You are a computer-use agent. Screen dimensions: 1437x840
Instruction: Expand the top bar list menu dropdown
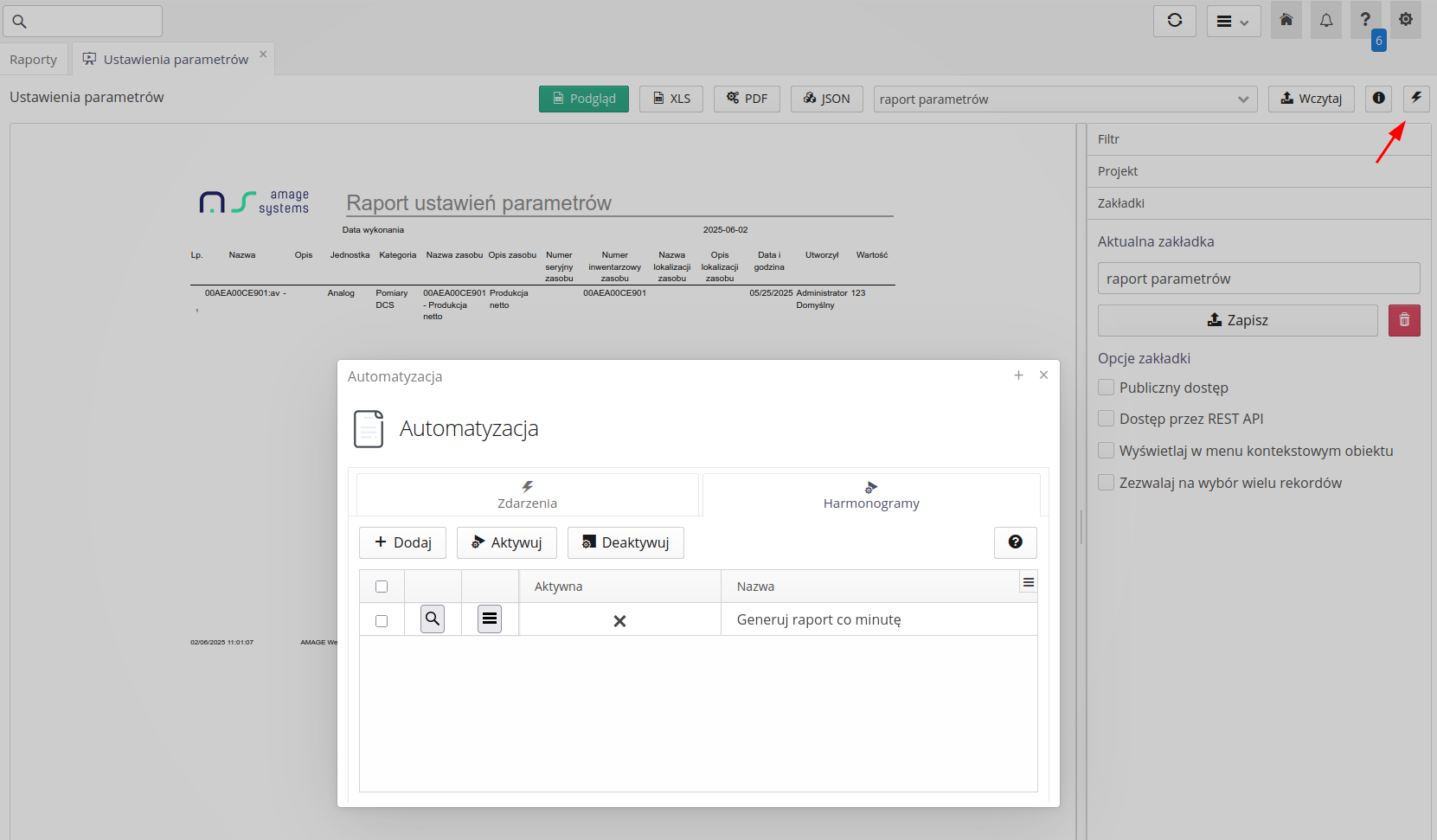coord(1233,21)
